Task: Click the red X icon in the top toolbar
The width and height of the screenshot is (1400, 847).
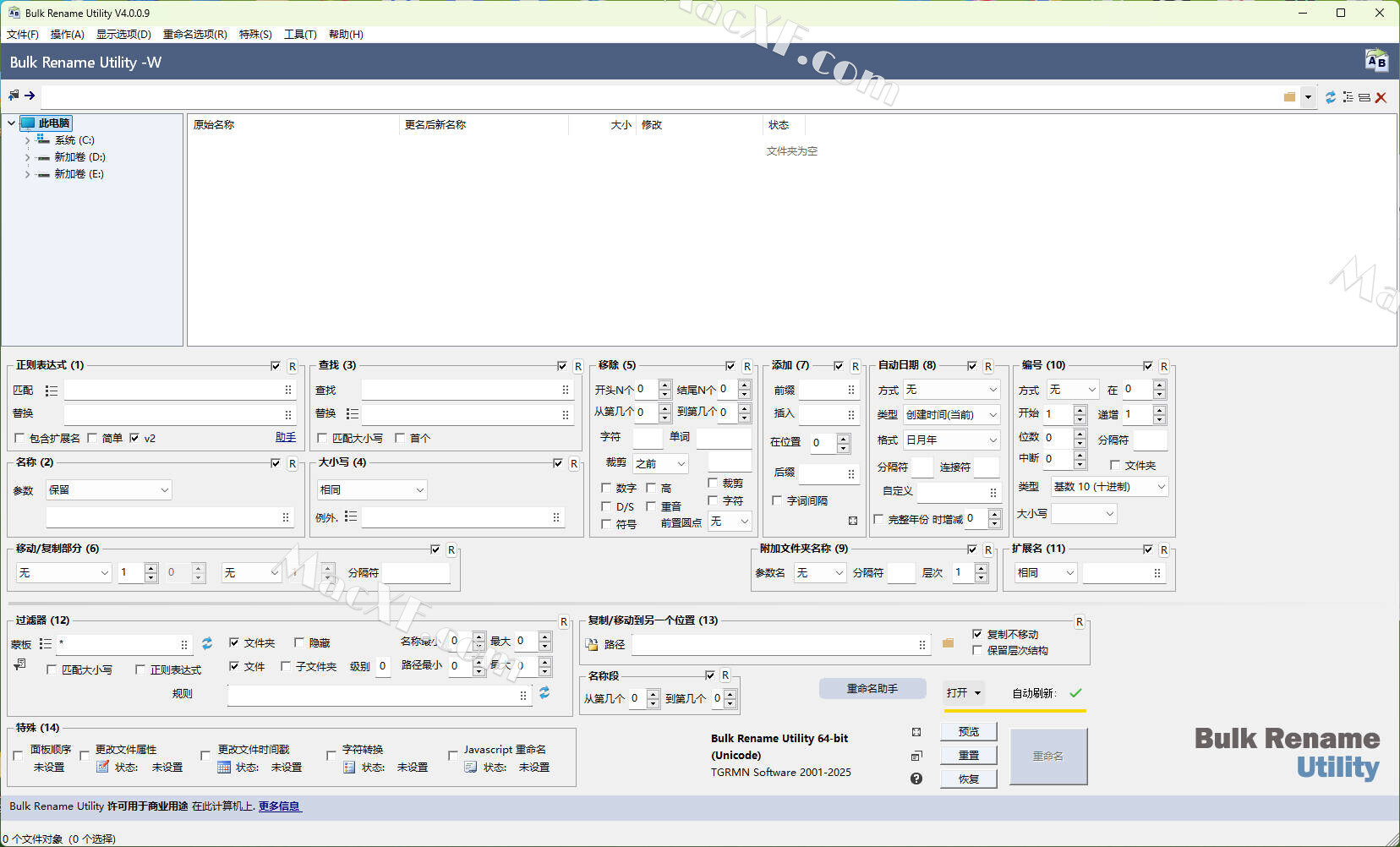Action: click(x=1381, y=97)
